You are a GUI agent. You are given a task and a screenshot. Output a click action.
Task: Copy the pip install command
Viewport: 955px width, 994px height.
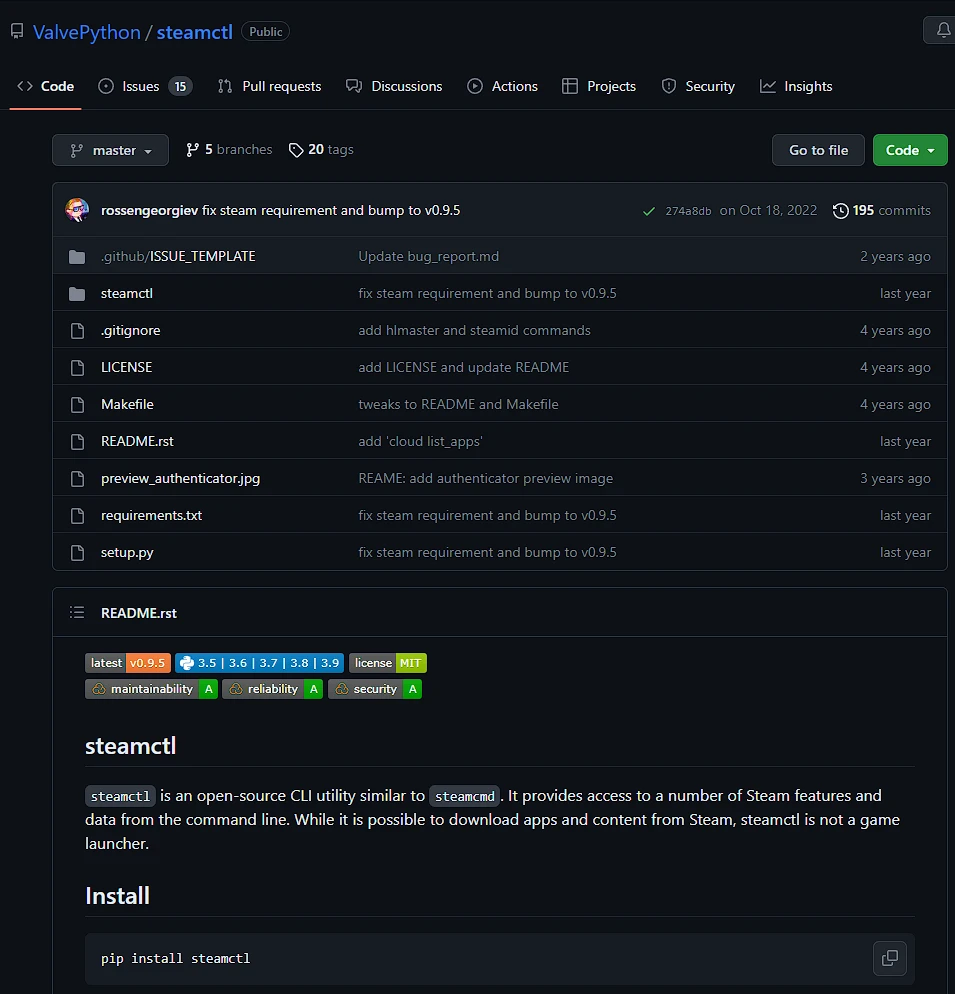[x=889, y=958]
